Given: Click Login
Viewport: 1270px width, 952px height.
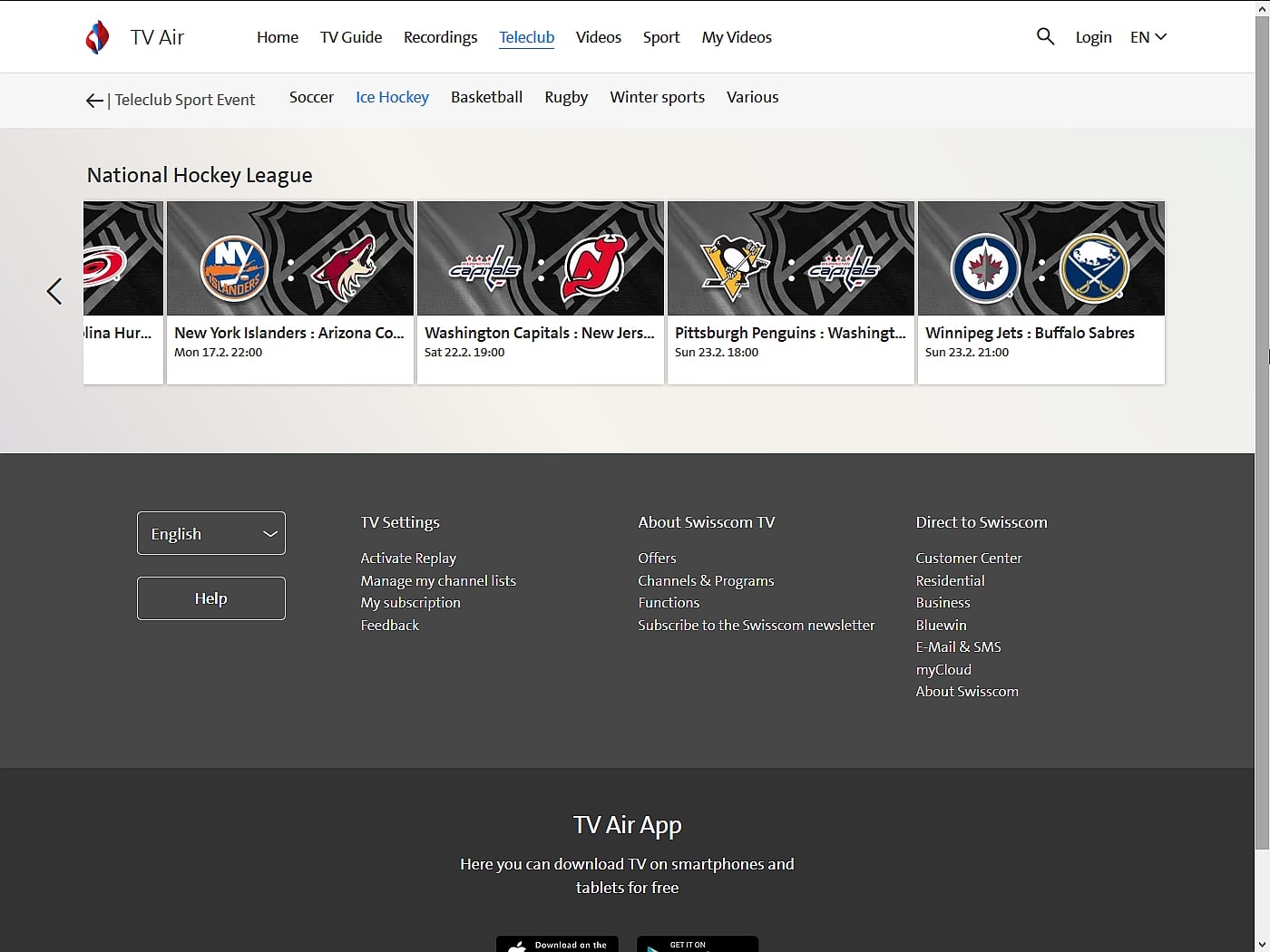Looking at the screenshot, I should pyautogui.click(x=1093, y=37).
